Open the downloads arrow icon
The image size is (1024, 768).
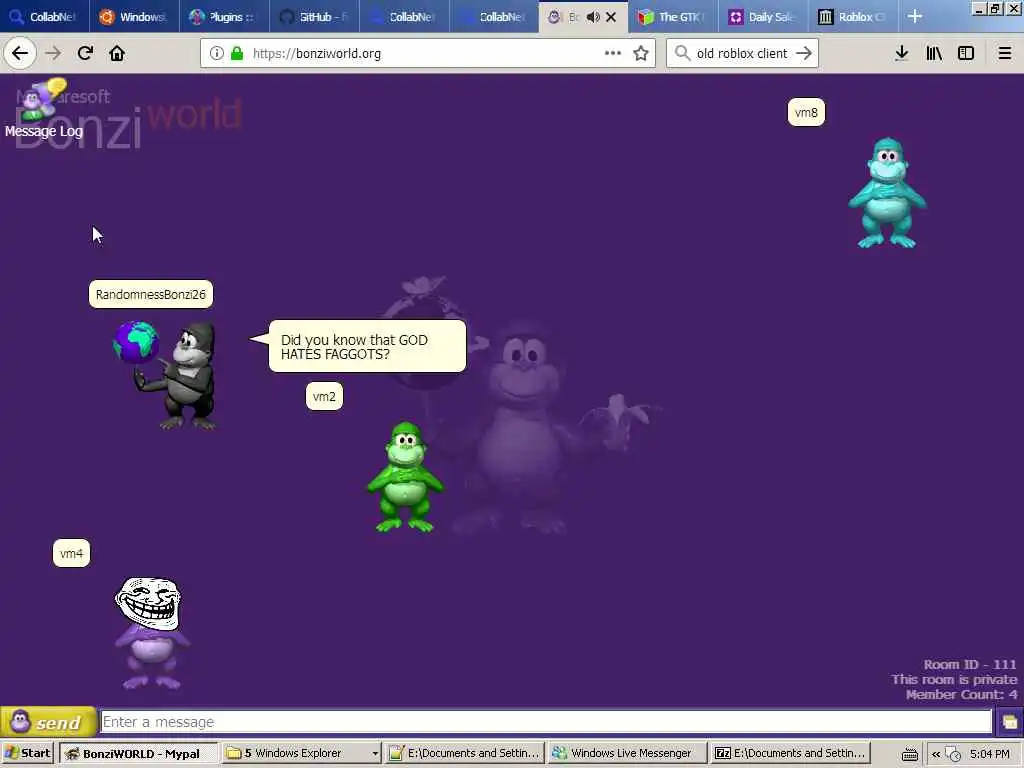[901, 54]
